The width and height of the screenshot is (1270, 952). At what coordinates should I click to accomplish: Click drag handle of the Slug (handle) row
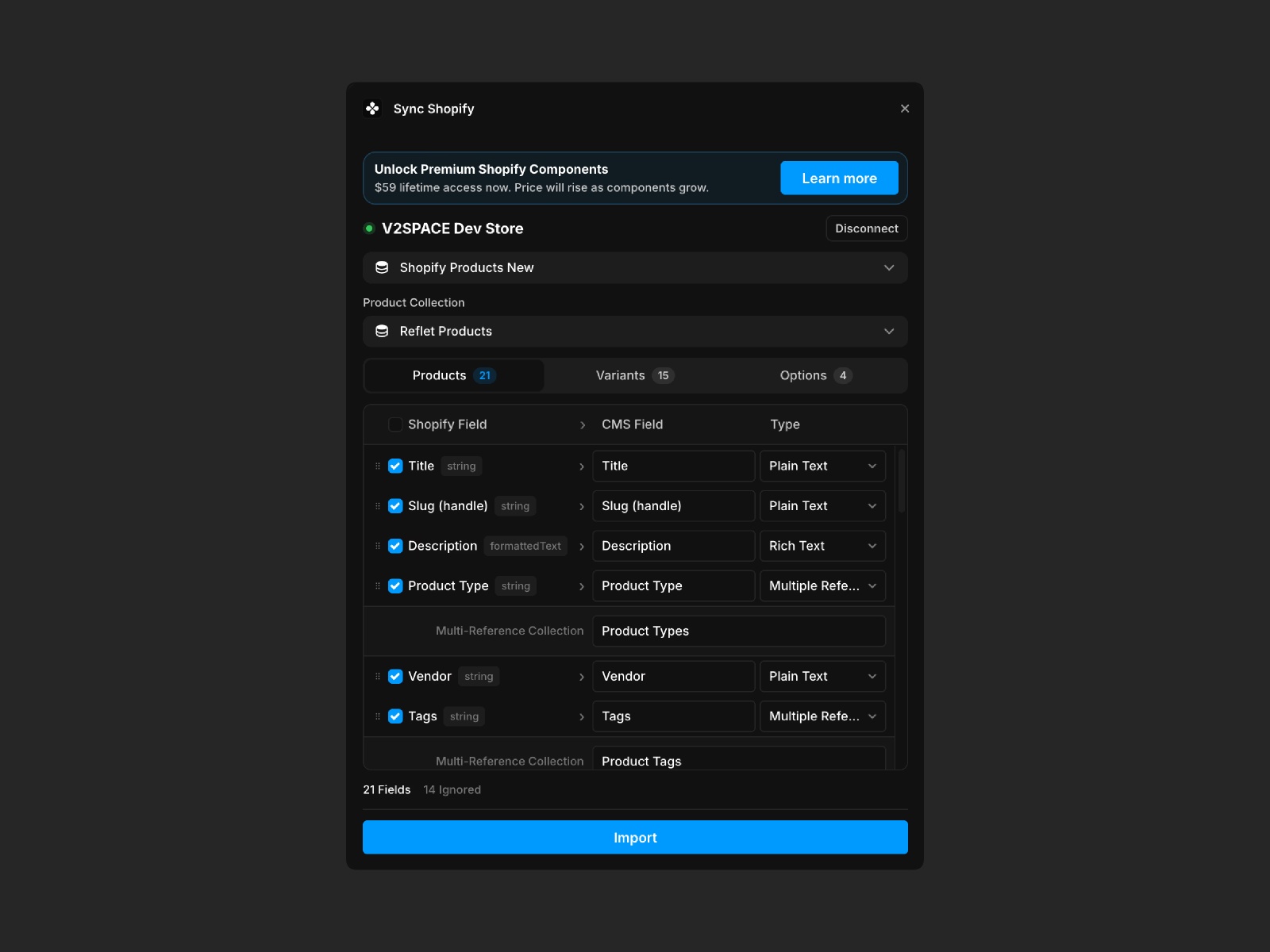(x=378, y=506)
